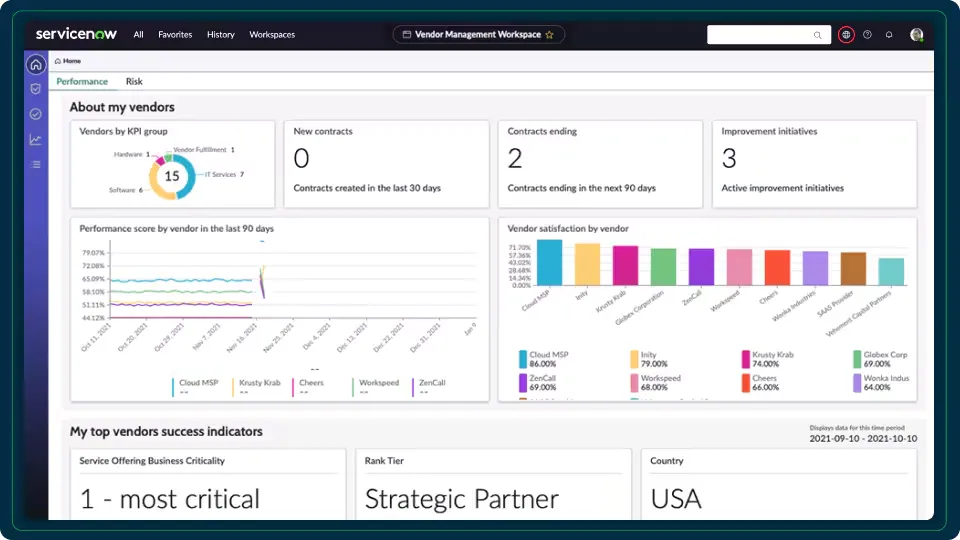Viewport: 960px width, 540px height.
Task: Click the Contracts ending count 2
Action: [x=515, y=159]
